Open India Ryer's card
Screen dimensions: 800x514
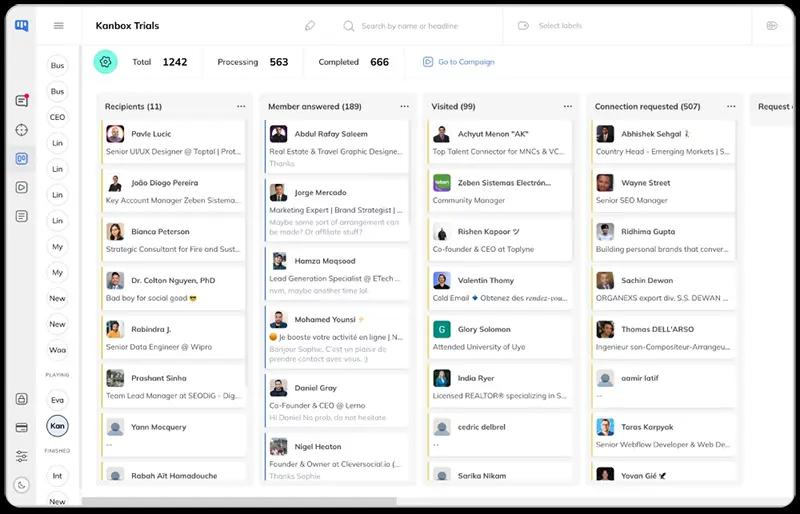[x=500, y=386]
